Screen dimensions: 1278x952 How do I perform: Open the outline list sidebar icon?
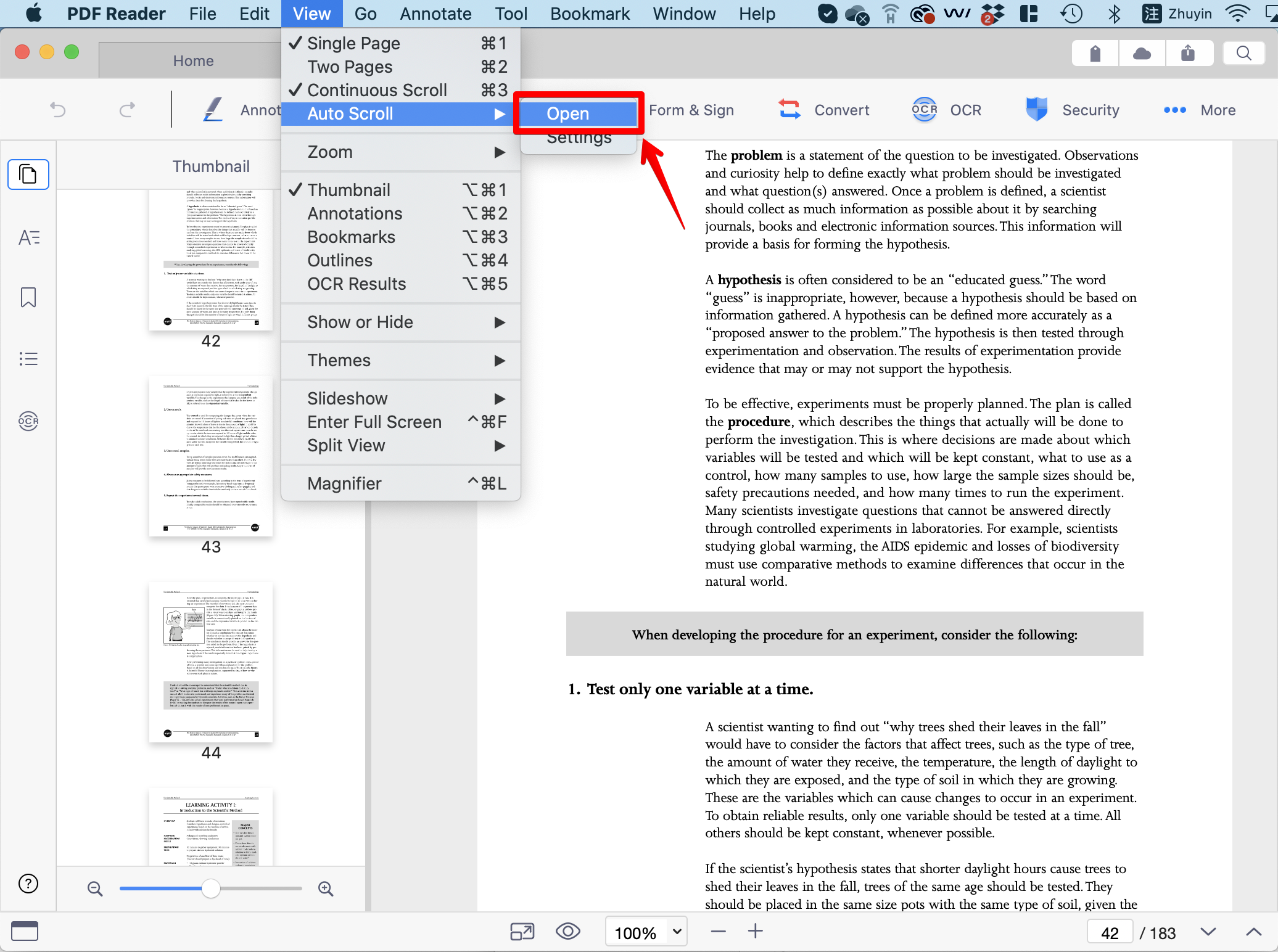[28, 359]
